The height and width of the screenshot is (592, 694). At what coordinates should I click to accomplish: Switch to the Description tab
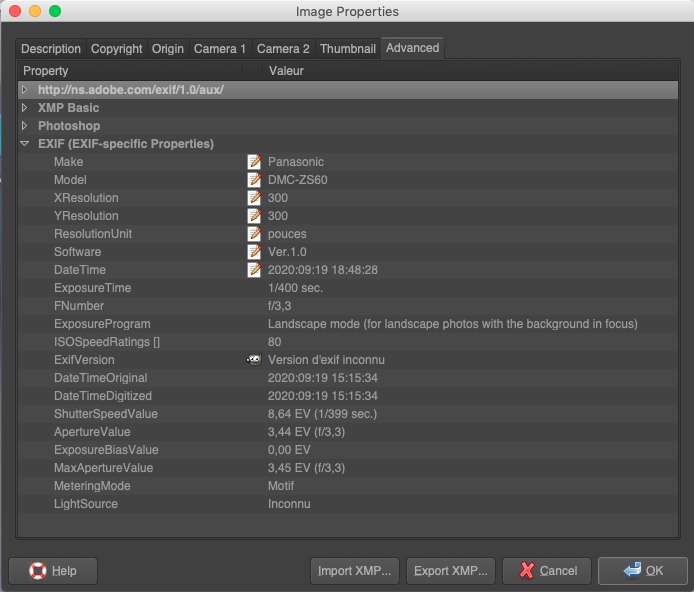51,49
